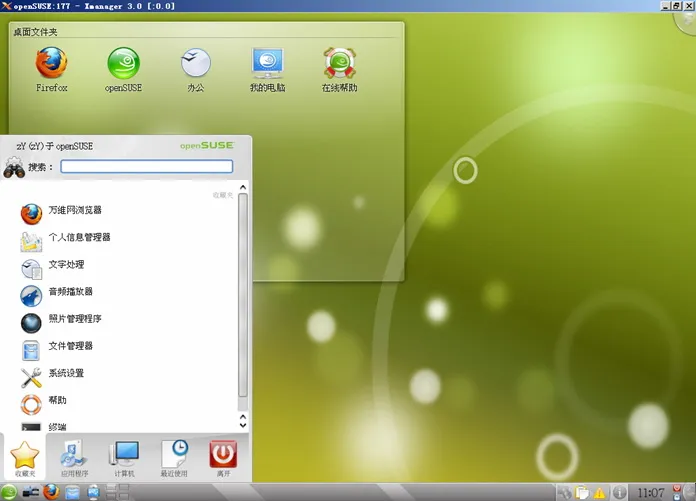Open the 办公 office icon
Screen dimensions: 696x501
[x=196, y=64]
